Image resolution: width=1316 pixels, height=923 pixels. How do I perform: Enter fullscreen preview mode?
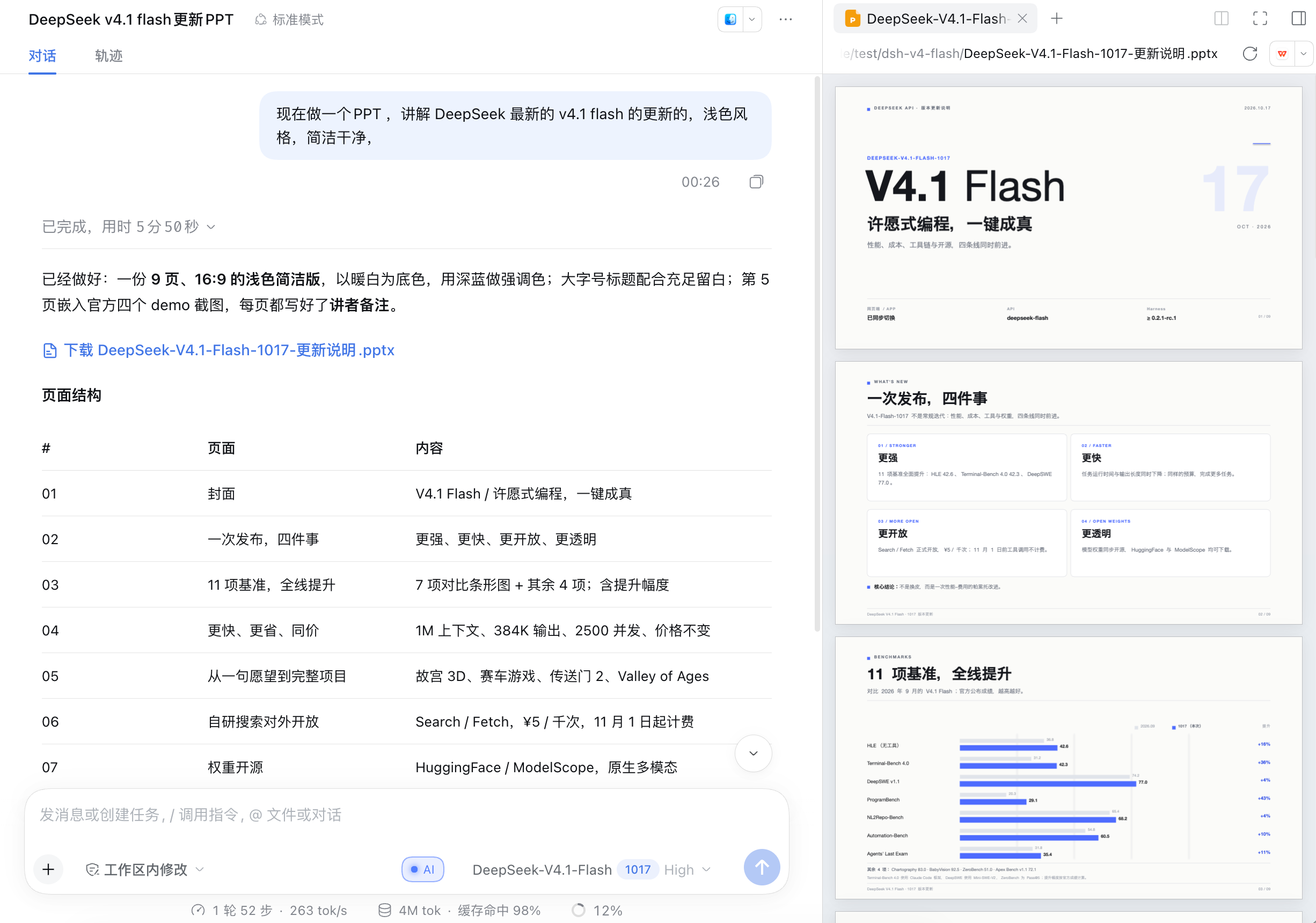(1260, 19)
